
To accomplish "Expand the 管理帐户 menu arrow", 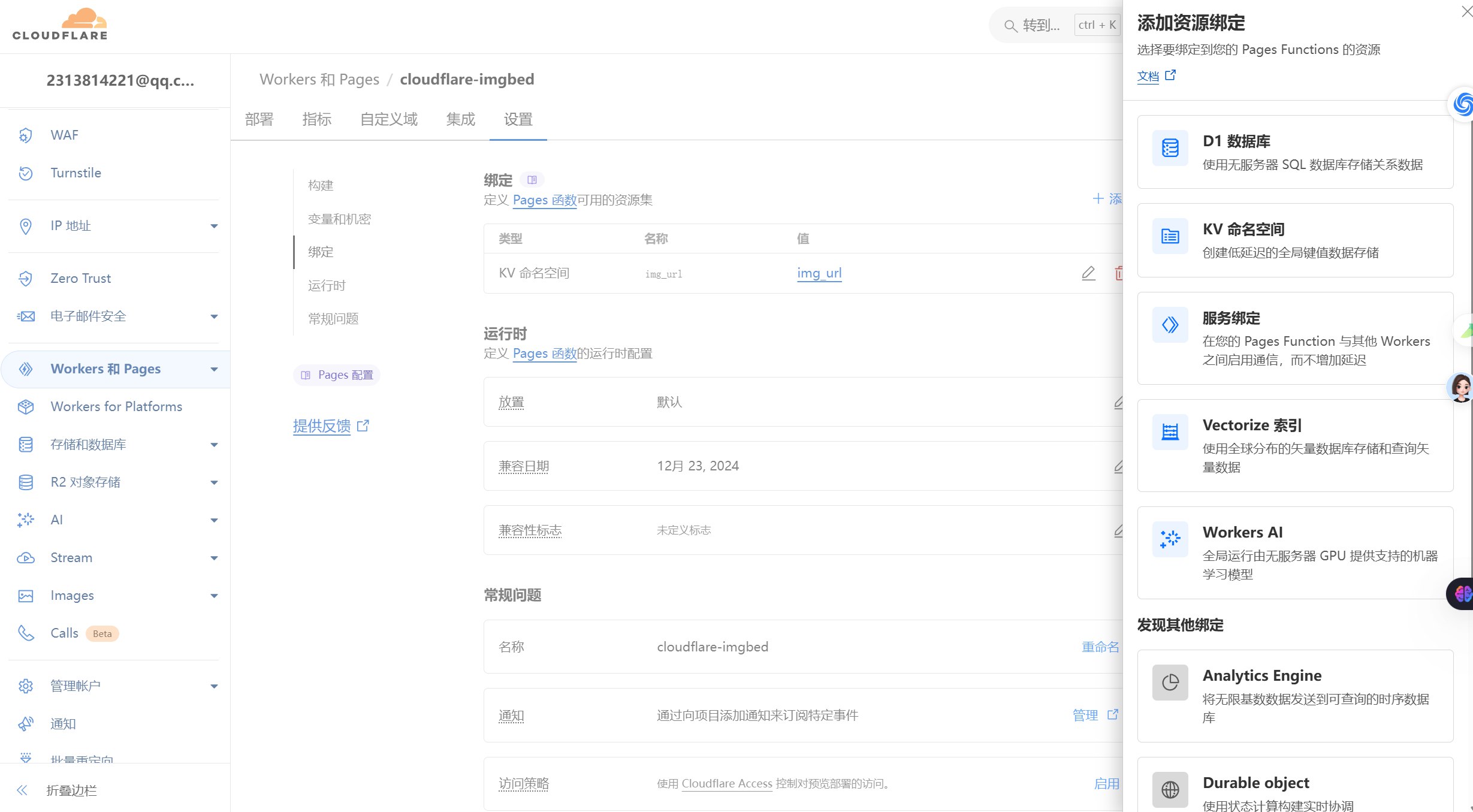I will [x=214, y=686].
